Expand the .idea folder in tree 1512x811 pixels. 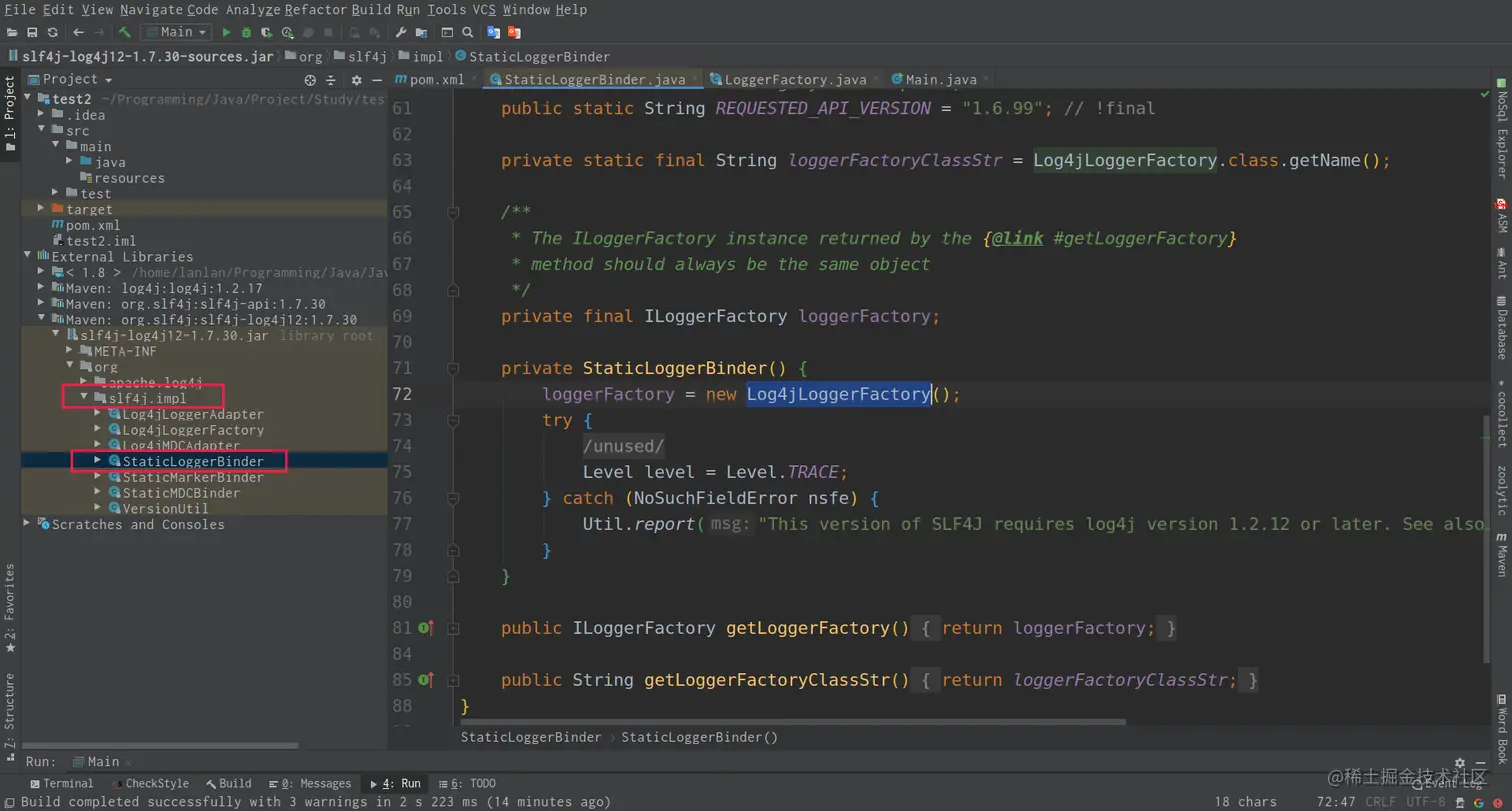[x=42, y=115]
